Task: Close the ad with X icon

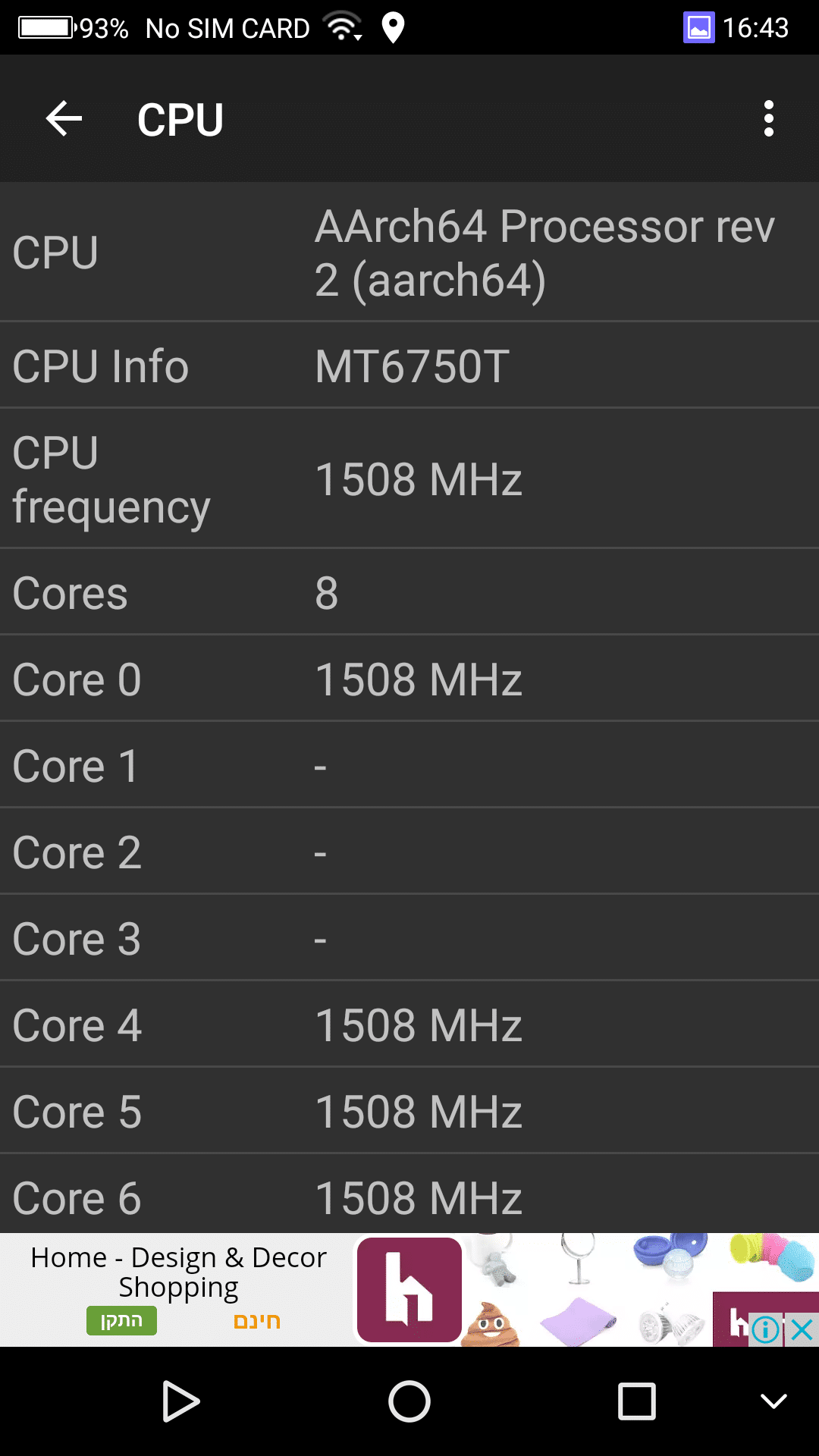Action: click(802, 1329)
